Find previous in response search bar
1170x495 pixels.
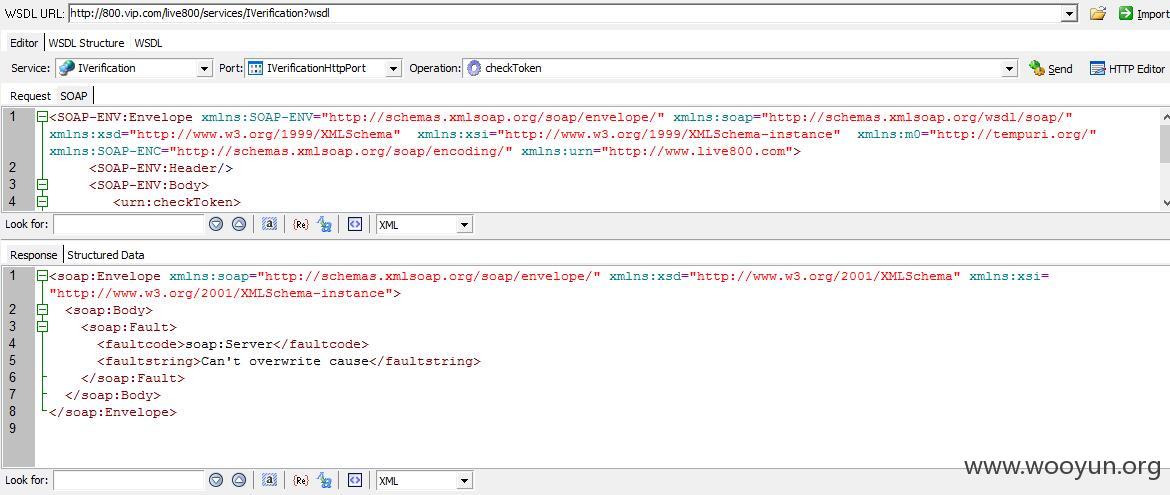239,481
